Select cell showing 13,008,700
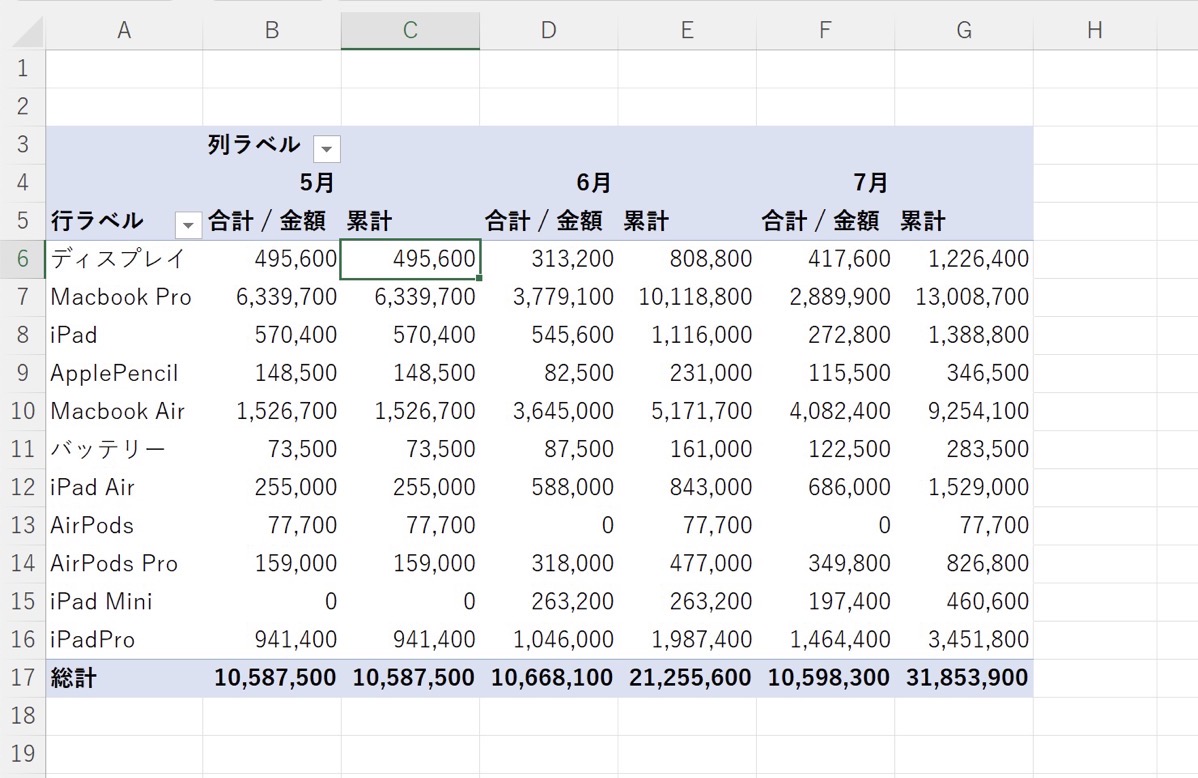 (963, 297)
